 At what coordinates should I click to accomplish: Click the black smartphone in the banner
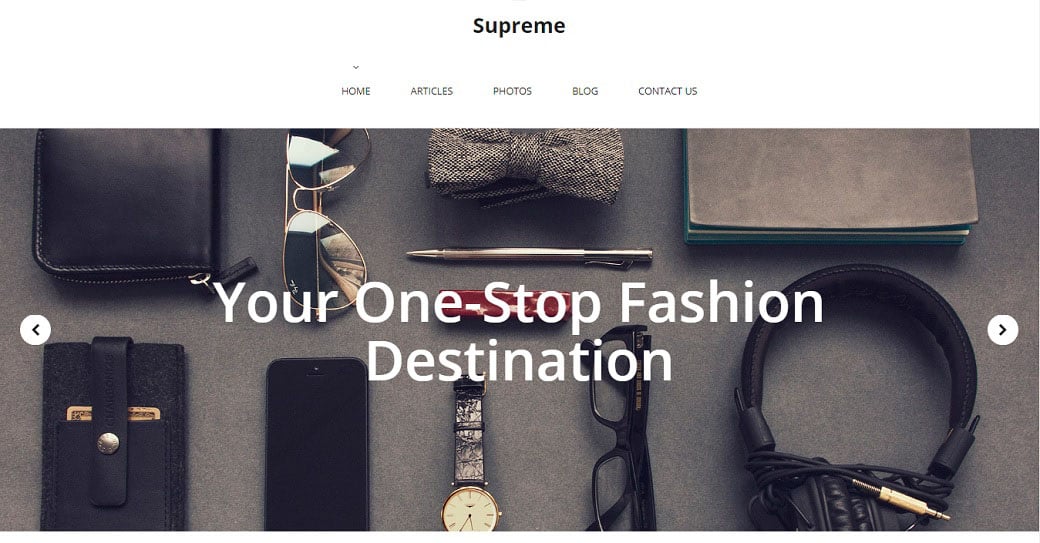317,444
